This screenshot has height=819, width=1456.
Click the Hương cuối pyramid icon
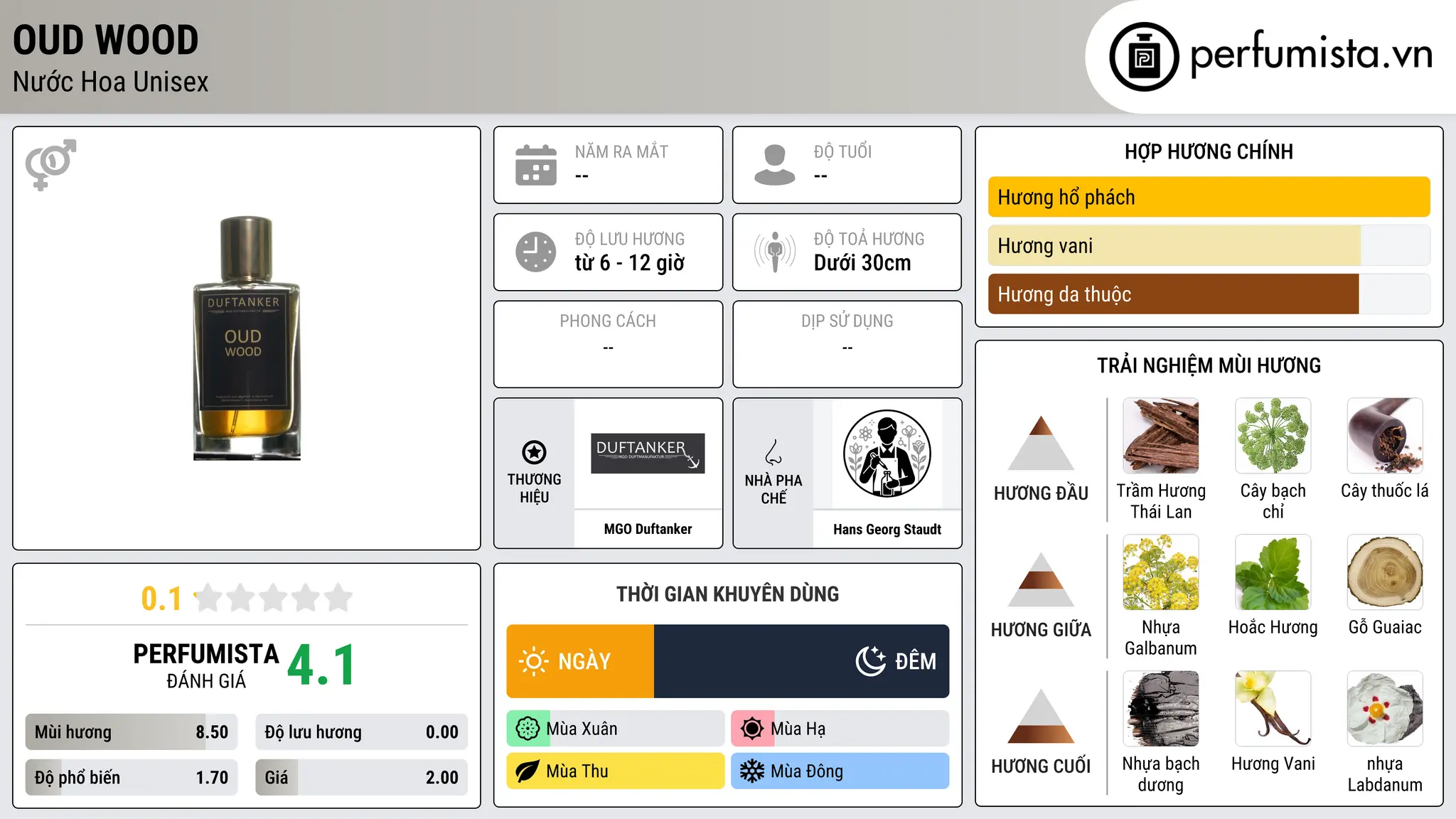click(1041, 716)
